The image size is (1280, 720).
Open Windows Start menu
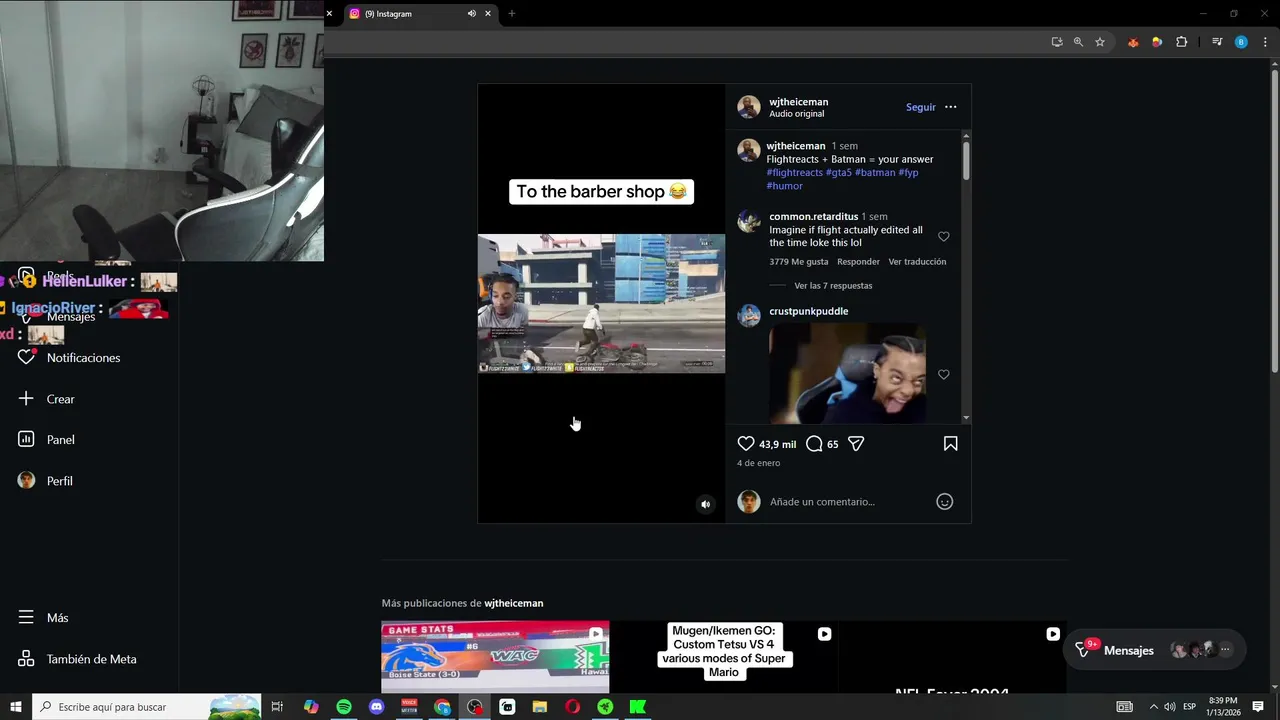[16, 707]
